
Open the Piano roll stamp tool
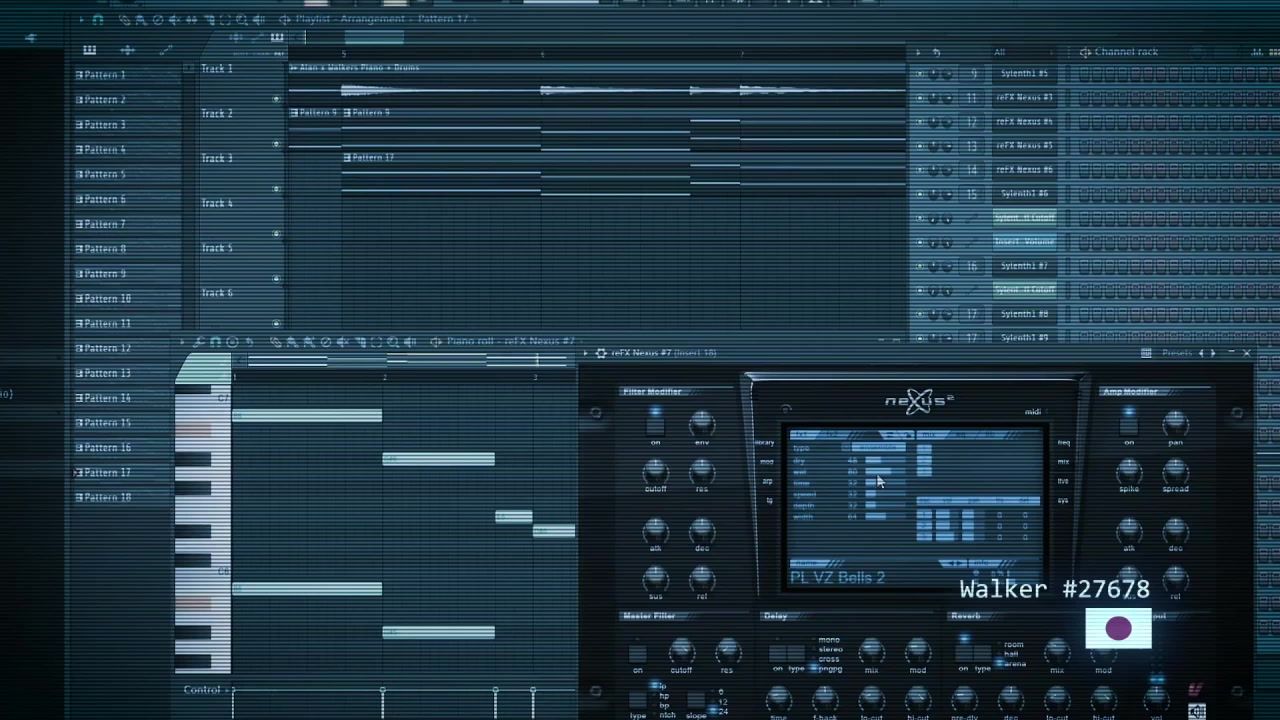pos(232,341)
